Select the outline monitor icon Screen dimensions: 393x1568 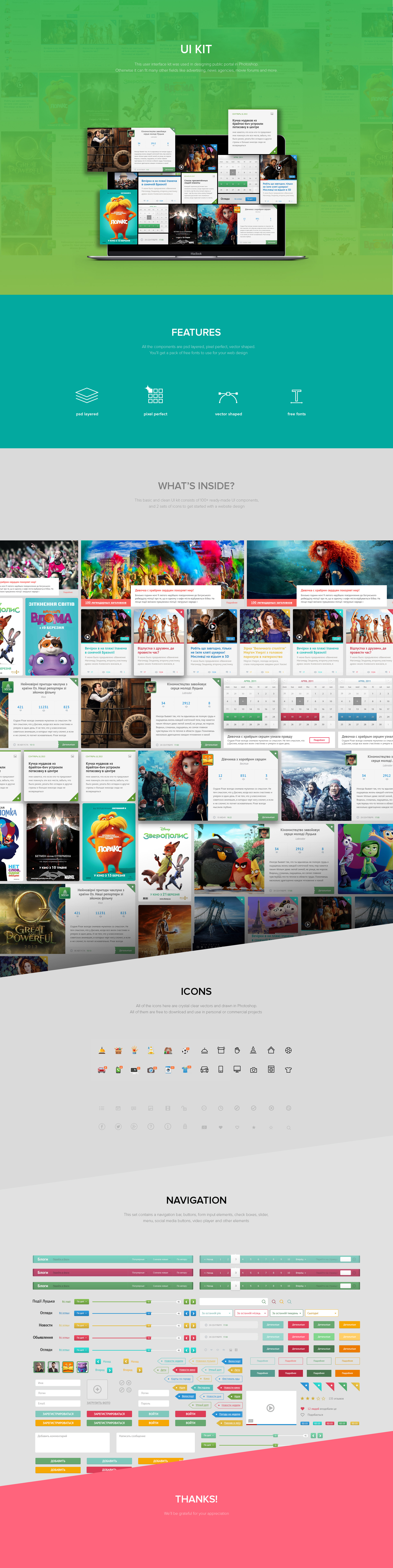(x=237, y=1070)
